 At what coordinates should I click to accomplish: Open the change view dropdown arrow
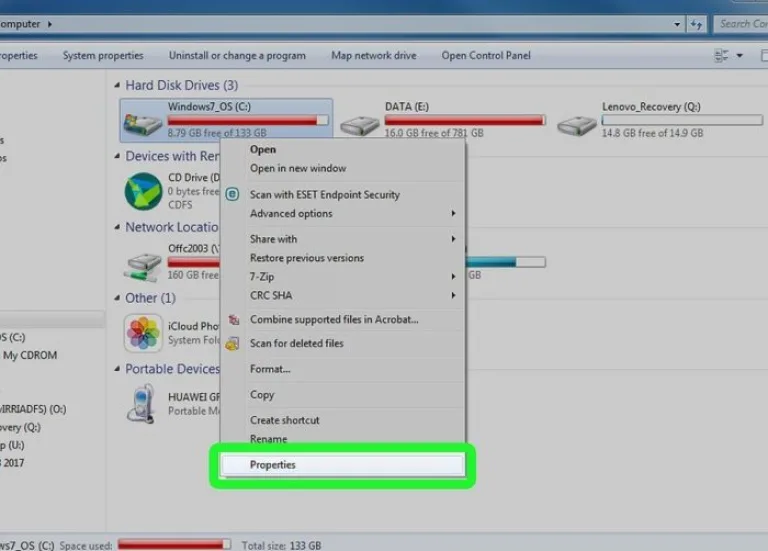click(740, 56)
